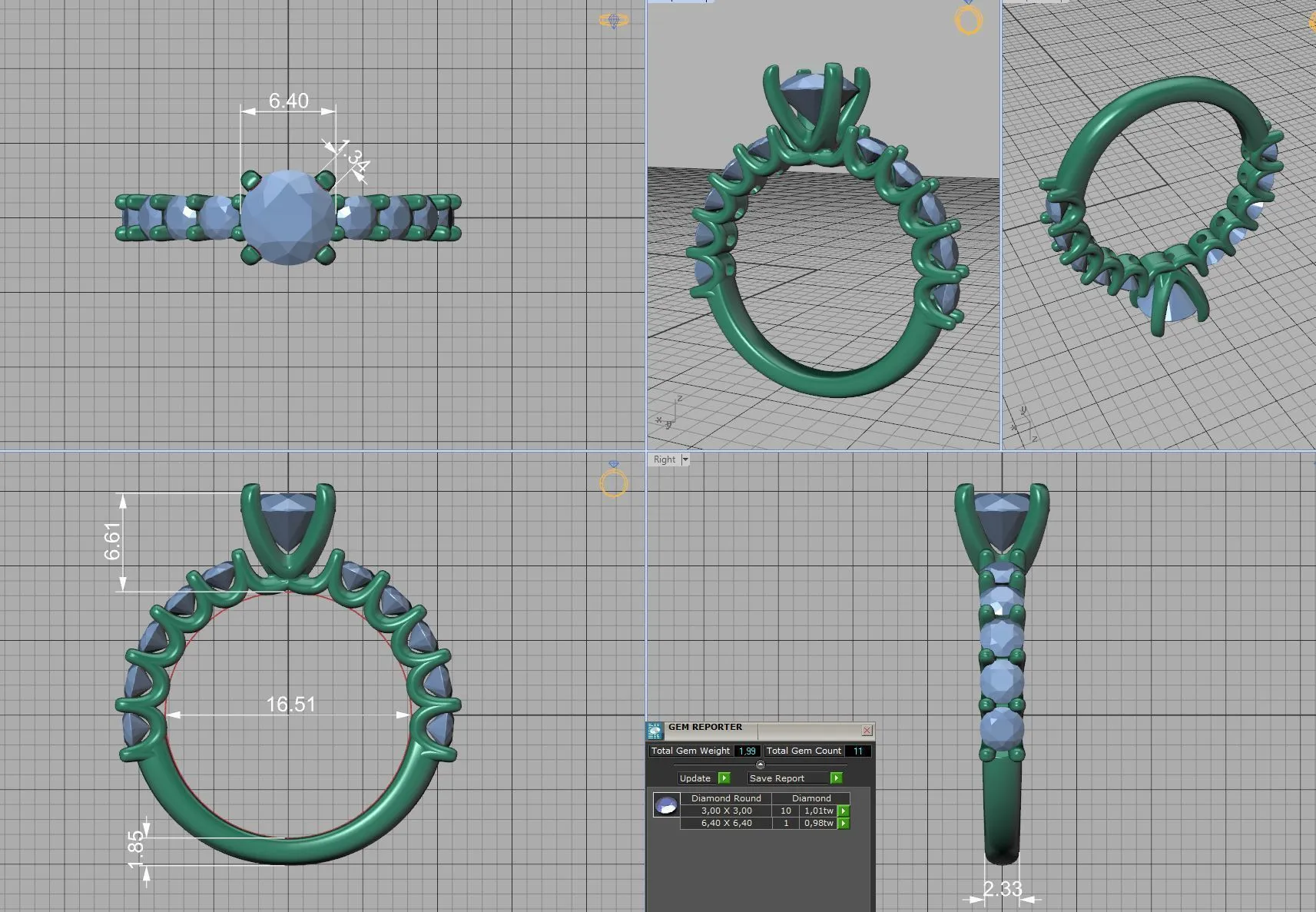This screenshot has height=912, width=1316.
Task: Select the 3,00 X 3,00 diamond size cell
Action: coord(726,811)
